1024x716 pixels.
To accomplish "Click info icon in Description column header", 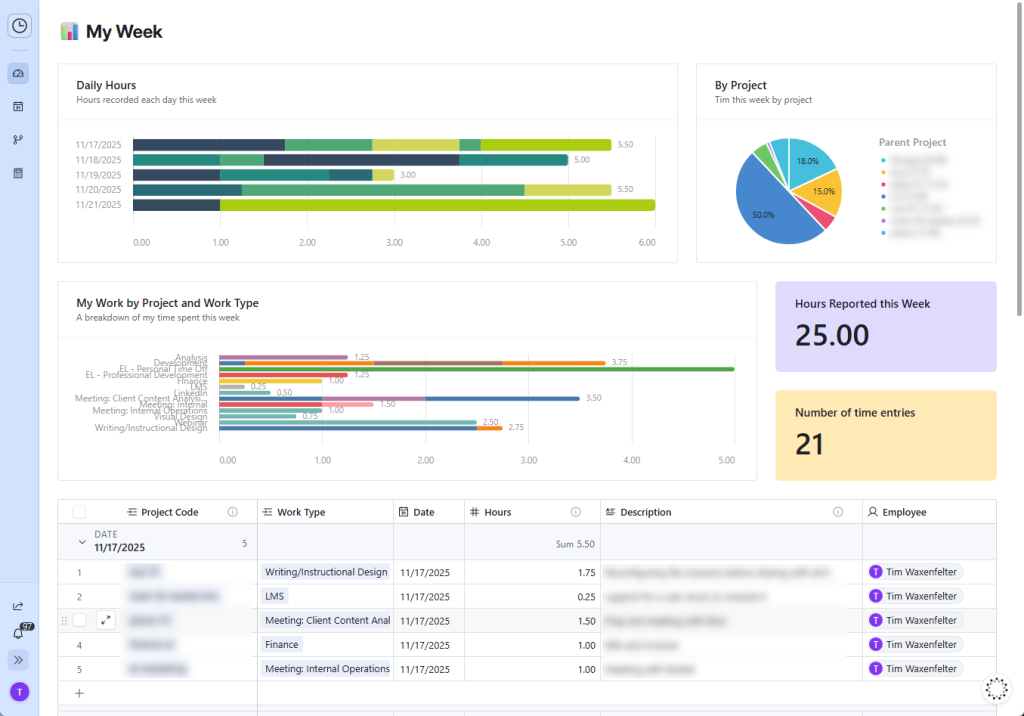I will [838, 512].
